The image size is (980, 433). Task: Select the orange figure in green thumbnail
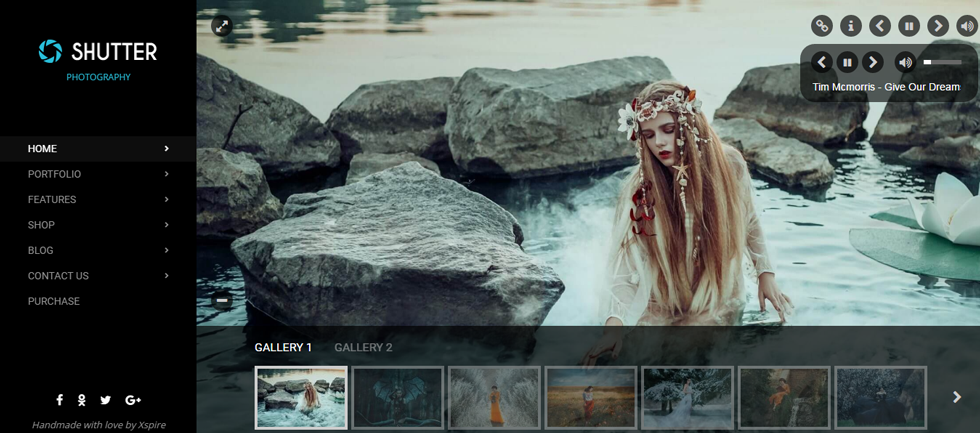coord(784,397)
